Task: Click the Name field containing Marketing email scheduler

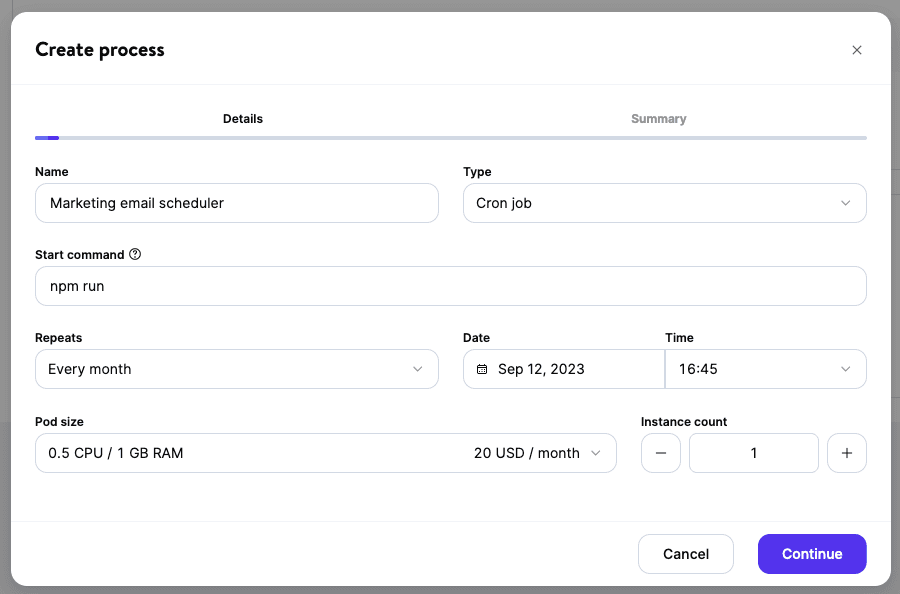Action: [236, 203]
